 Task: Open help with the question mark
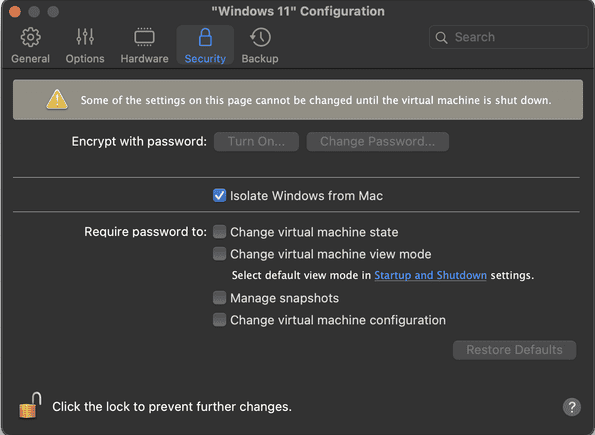pyautogui.click(x=571, y=407)
